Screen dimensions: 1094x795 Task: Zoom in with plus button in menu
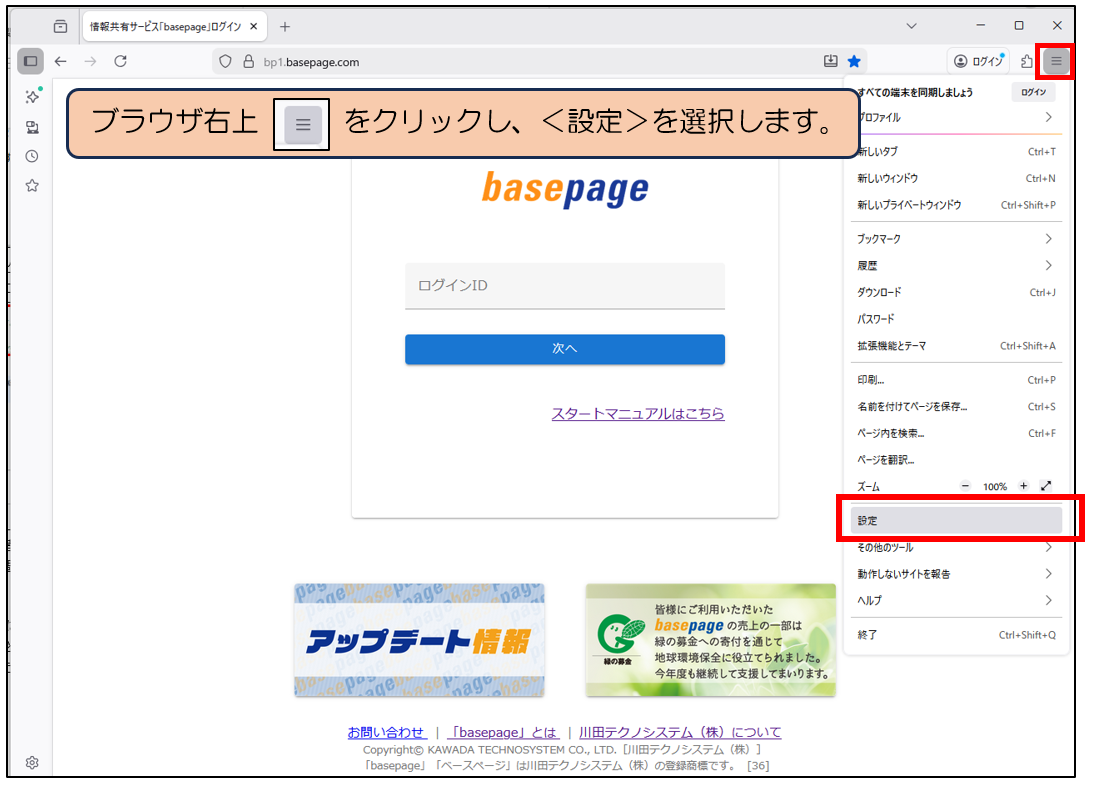(x=1023, y=486)
